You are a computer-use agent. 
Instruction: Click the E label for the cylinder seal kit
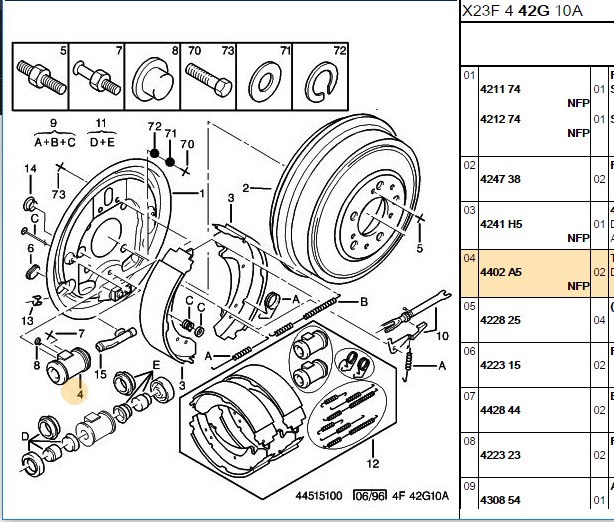156,366
